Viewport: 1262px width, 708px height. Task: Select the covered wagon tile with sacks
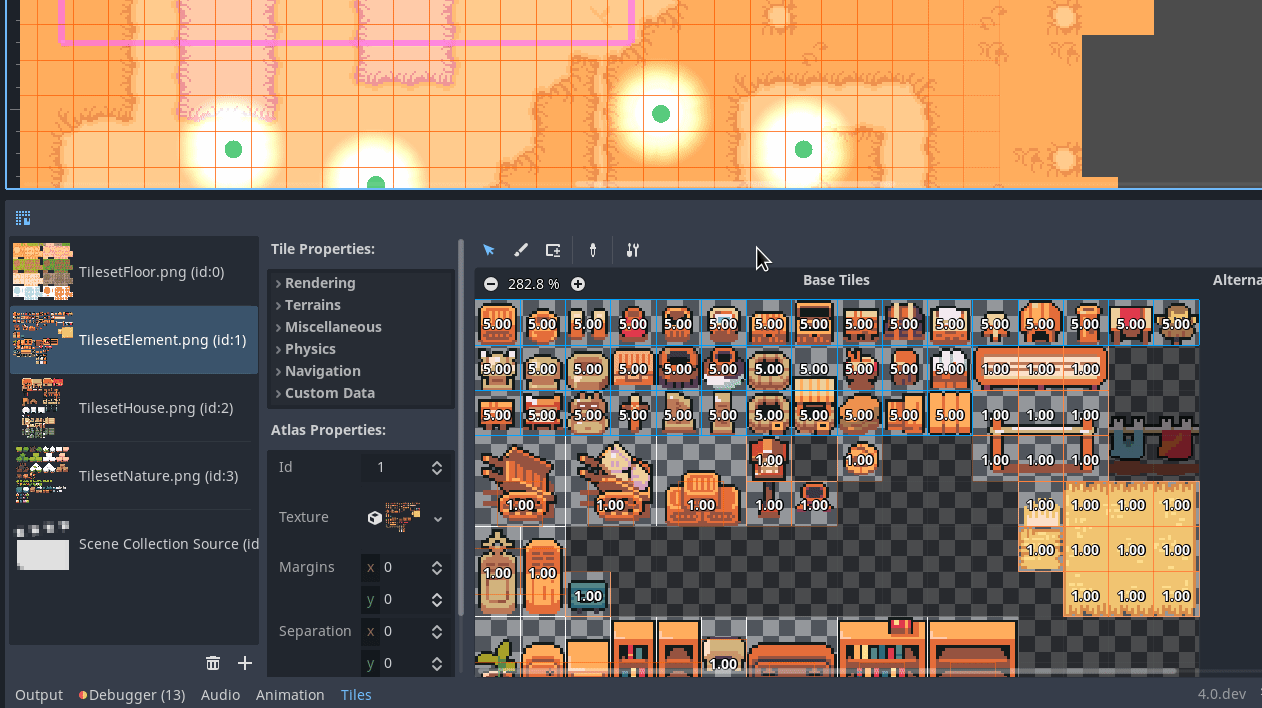click(610, 483)
